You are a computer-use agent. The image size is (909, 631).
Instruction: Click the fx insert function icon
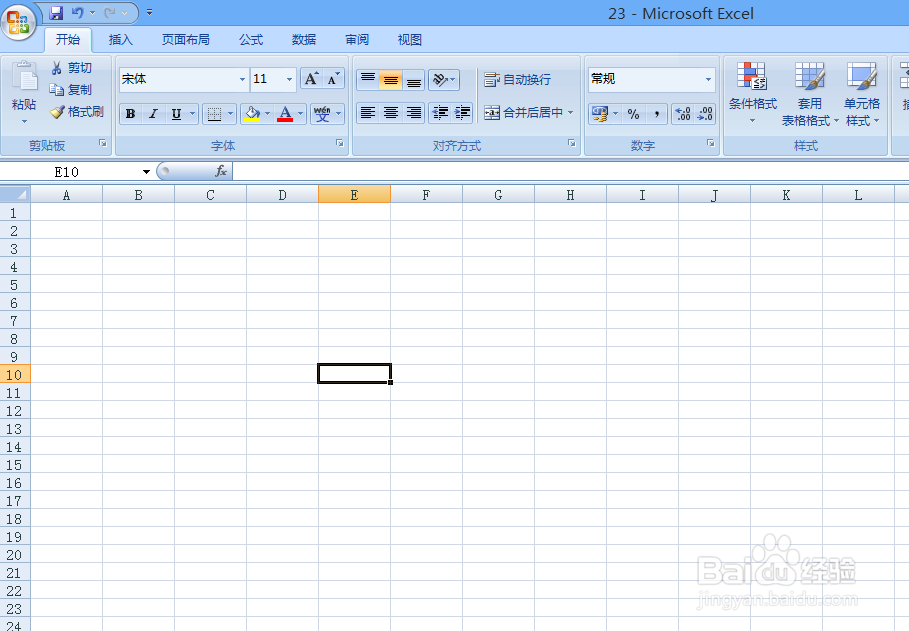pyautogui.click(x=221, y=171)
